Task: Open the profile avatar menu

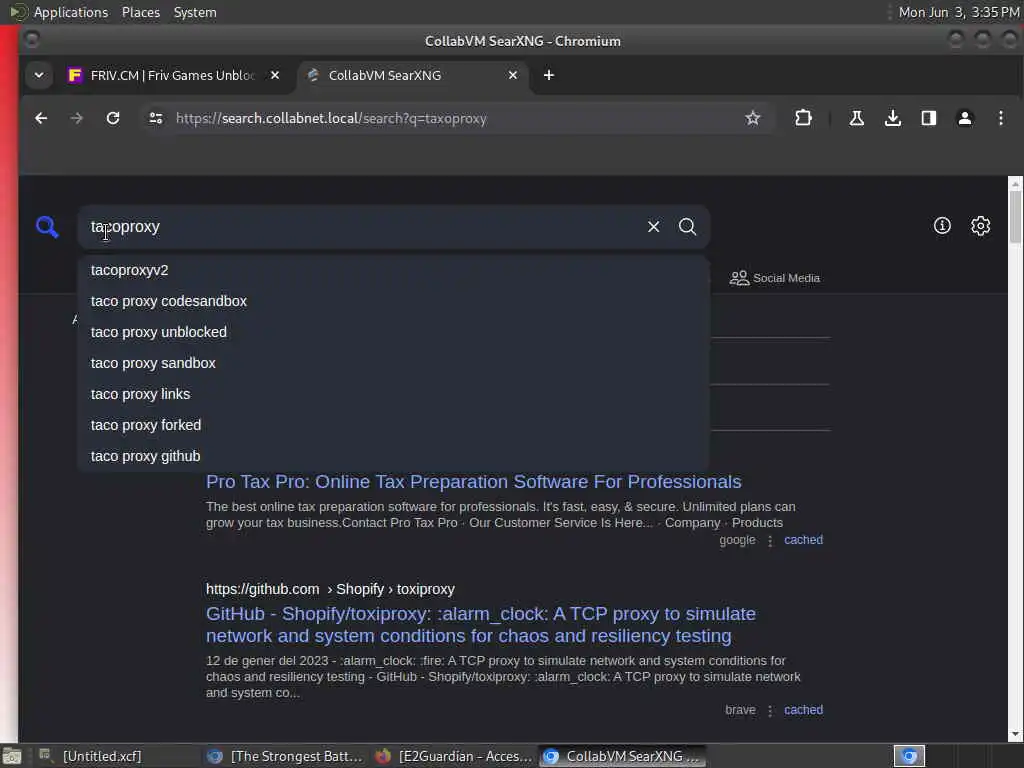Action: click(x=965, y=118)
